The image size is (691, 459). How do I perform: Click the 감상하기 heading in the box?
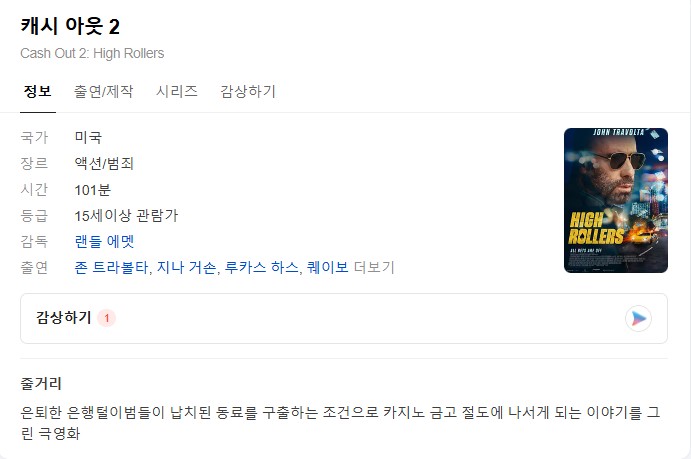64,318
